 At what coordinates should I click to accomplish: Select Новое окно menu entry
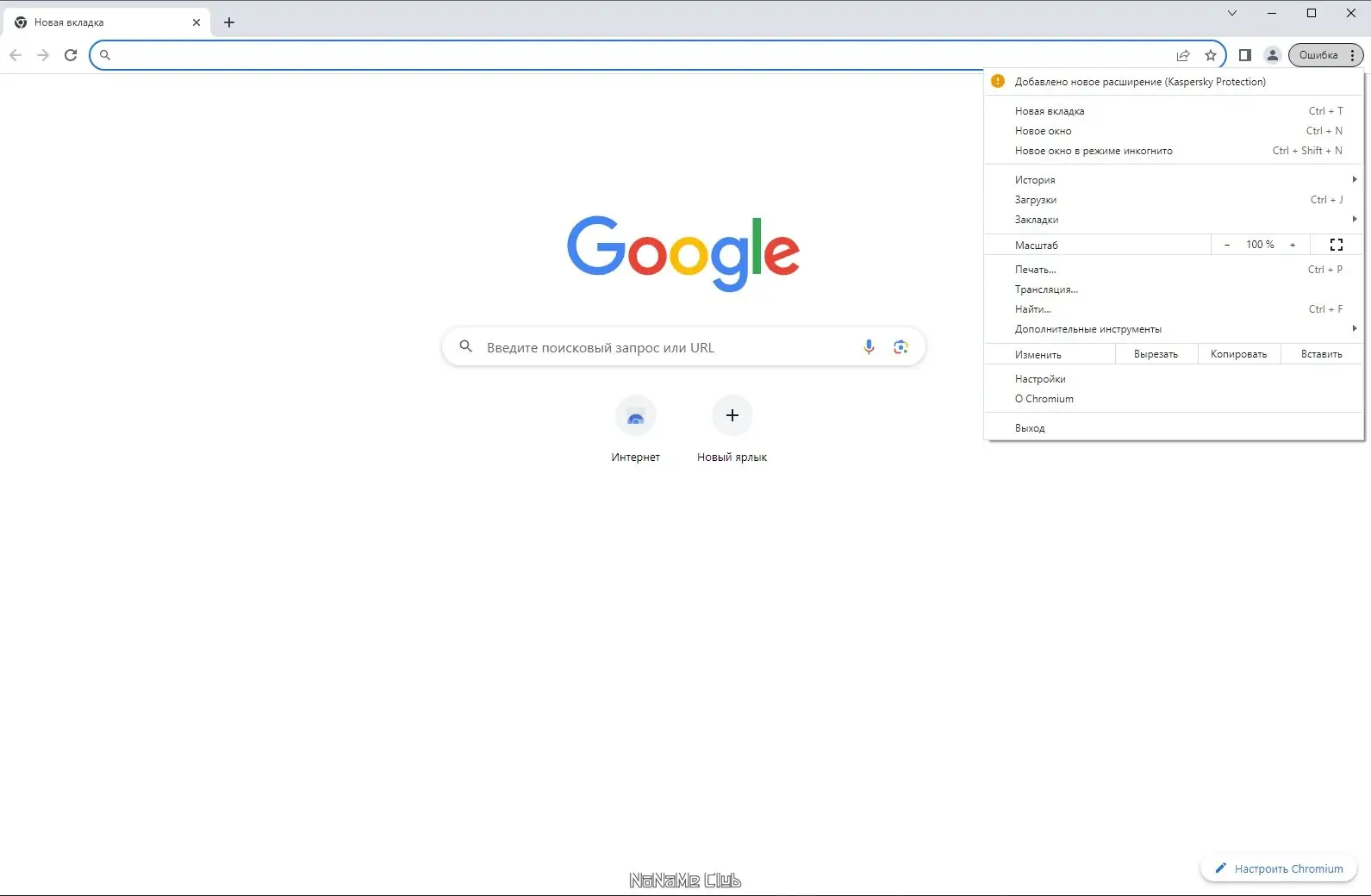click(1174, 131)
